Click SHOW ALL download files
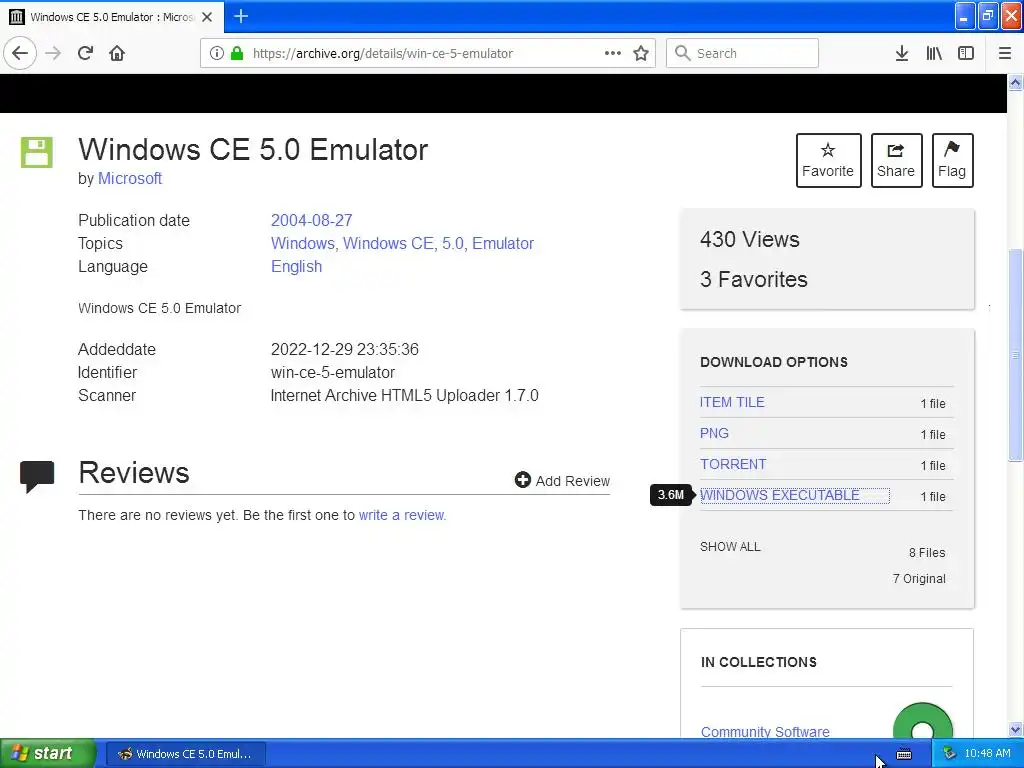 730,547
